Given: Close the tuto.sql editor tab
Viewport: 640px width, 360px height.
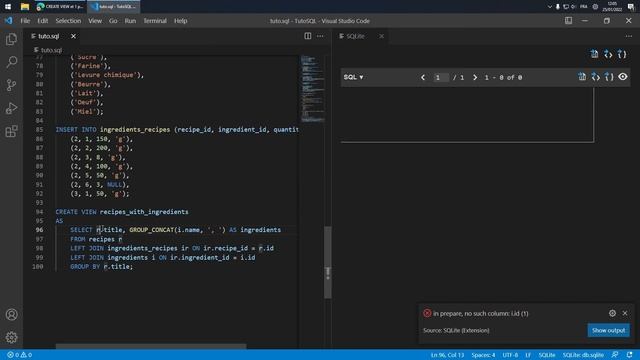Looking at the screenshot, I should pos(73,36).
